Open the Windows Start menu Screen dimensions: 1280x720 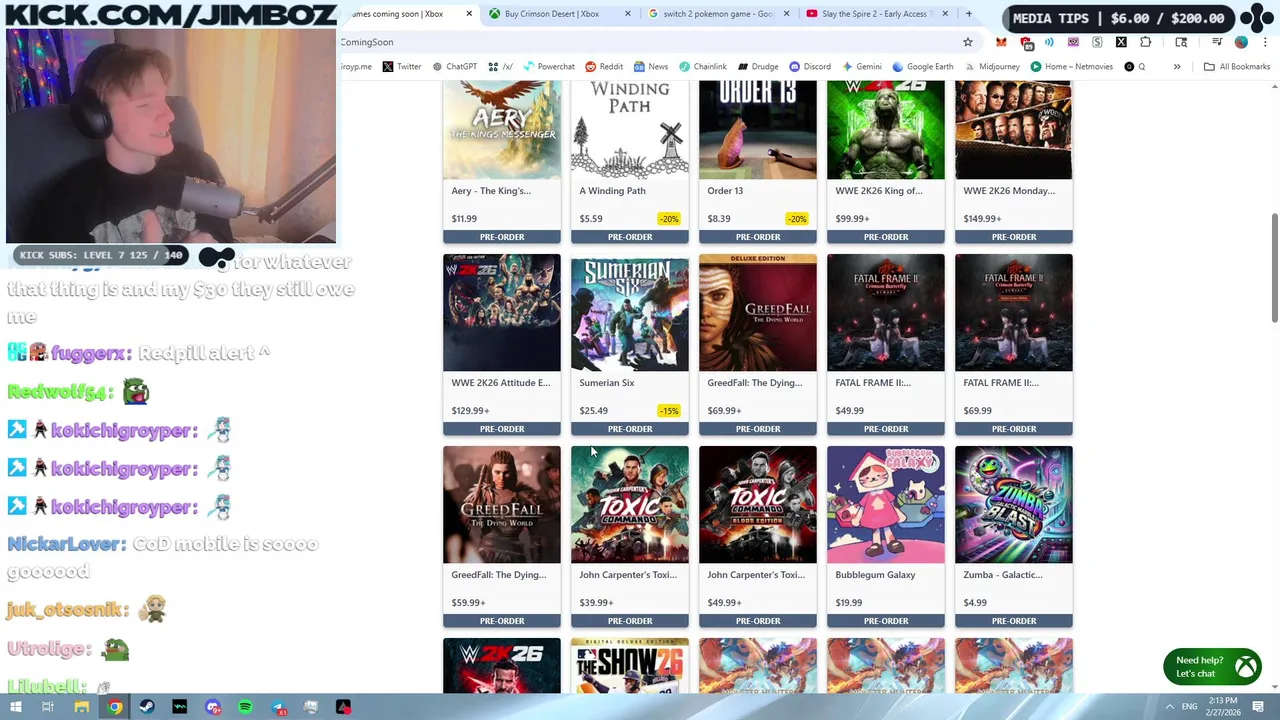(x=14, y=707)
